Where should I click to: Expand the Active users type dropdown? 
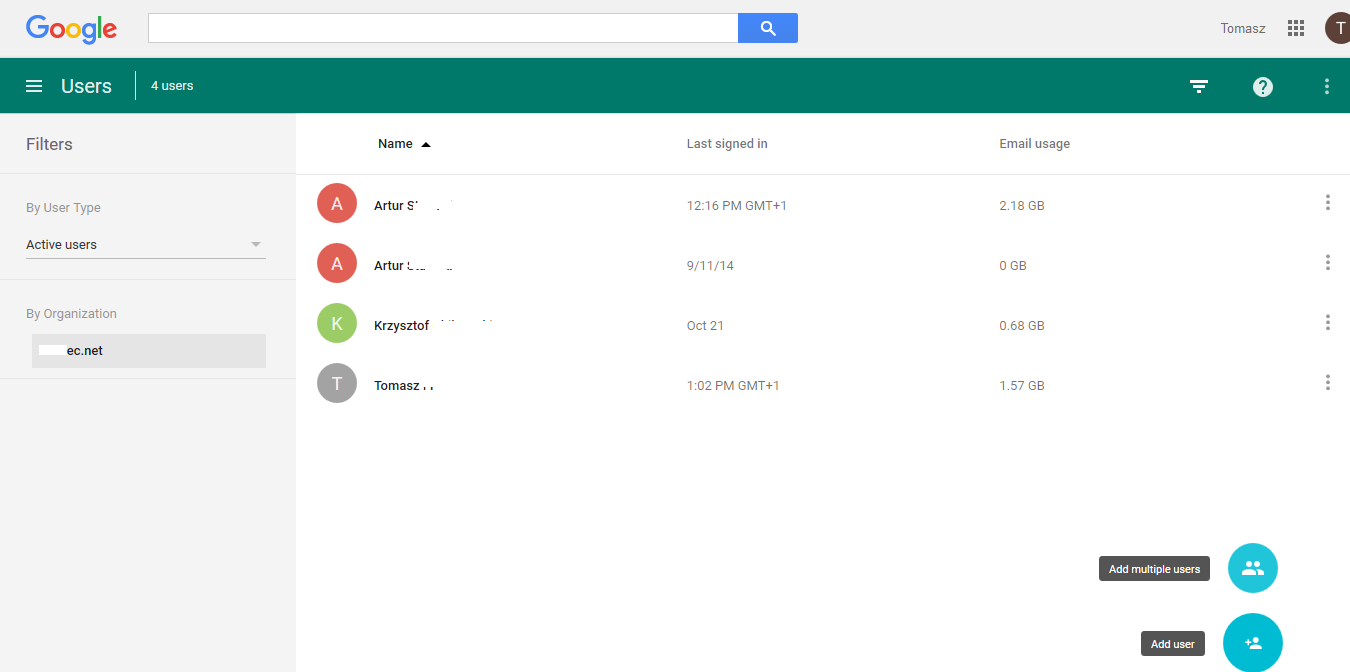point(146,245)
